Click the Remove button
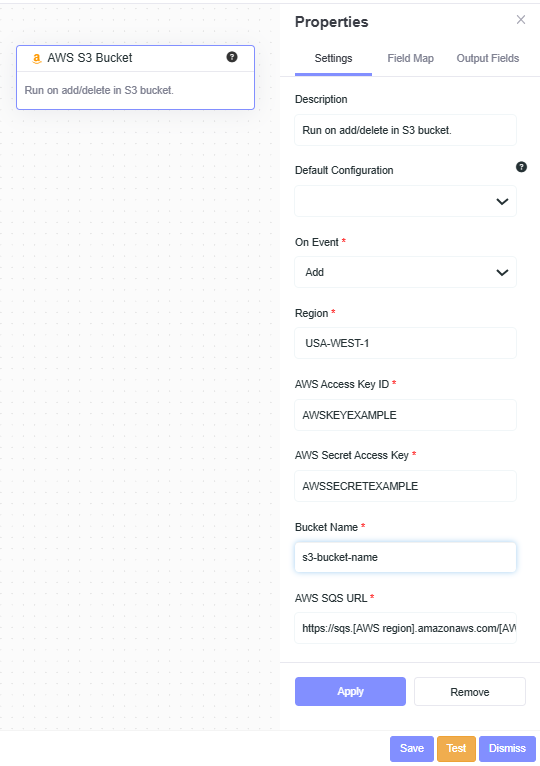The image size is (540, 766). (470, 692)
